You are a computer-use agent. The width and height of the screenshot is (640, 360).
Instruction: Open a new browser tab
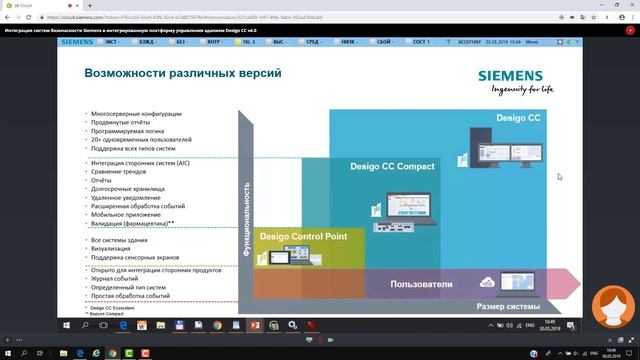pyautogui.click(x=90, y=6)
